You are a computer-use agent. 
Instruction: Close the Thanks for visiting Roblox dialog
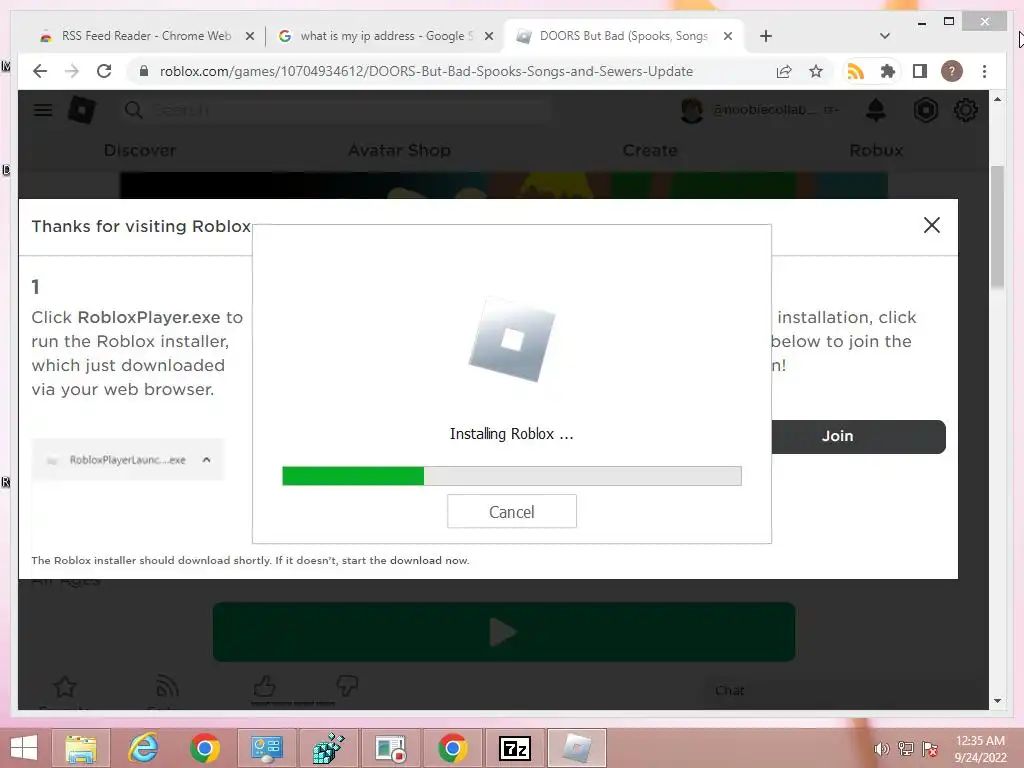pos(931,225)
